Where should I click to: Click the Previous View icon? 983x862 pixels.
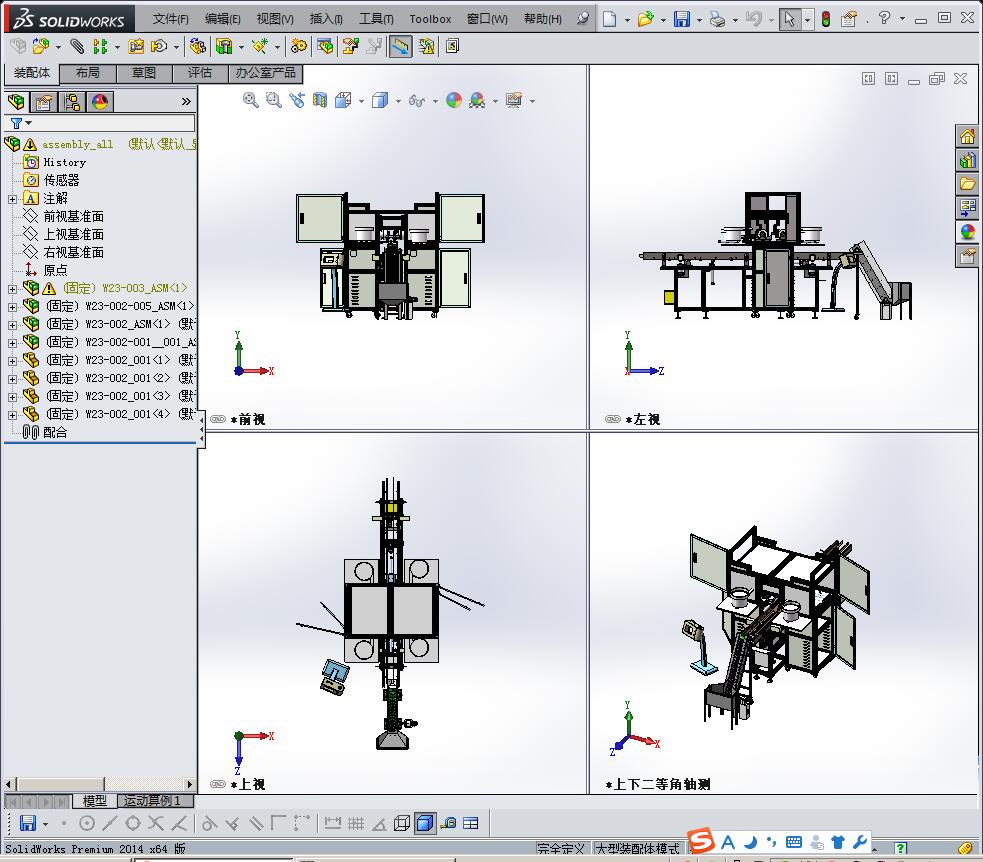click(x=297, y=100)
